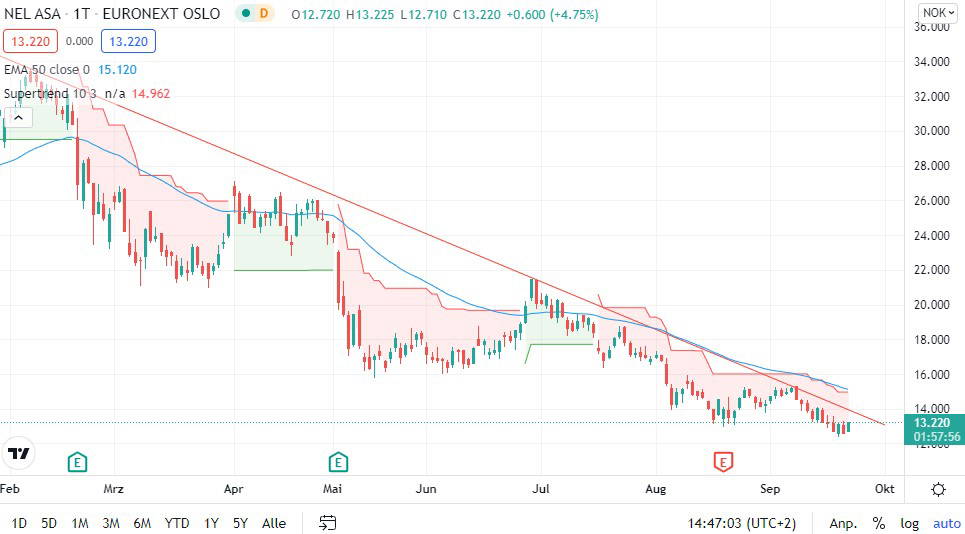Click the current price label 13.220 on axis
Viewport: 965px width, 534px height.
(x=931, y=423)
